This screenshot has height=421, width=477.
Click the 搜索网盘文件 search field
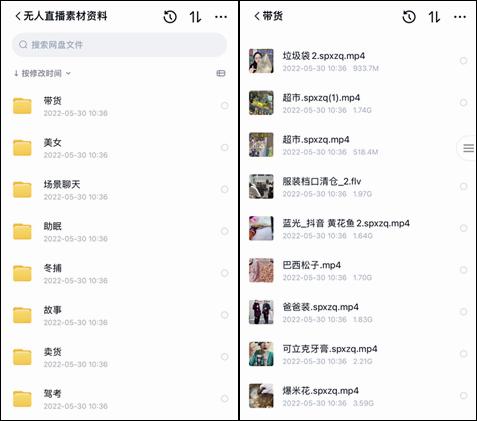pyautogui.click(x=119, y=45)
